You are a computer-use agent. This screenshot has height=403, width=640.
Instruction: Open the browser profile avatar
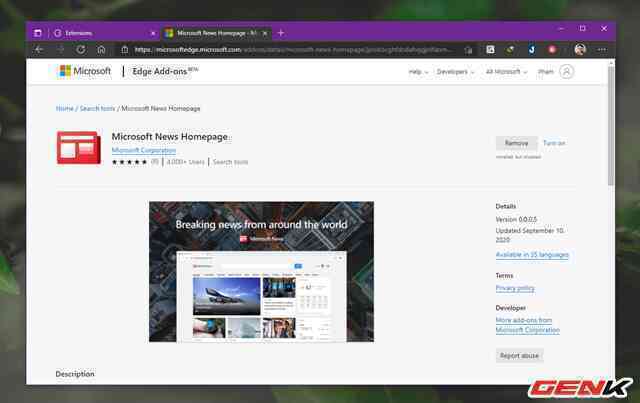580,50
